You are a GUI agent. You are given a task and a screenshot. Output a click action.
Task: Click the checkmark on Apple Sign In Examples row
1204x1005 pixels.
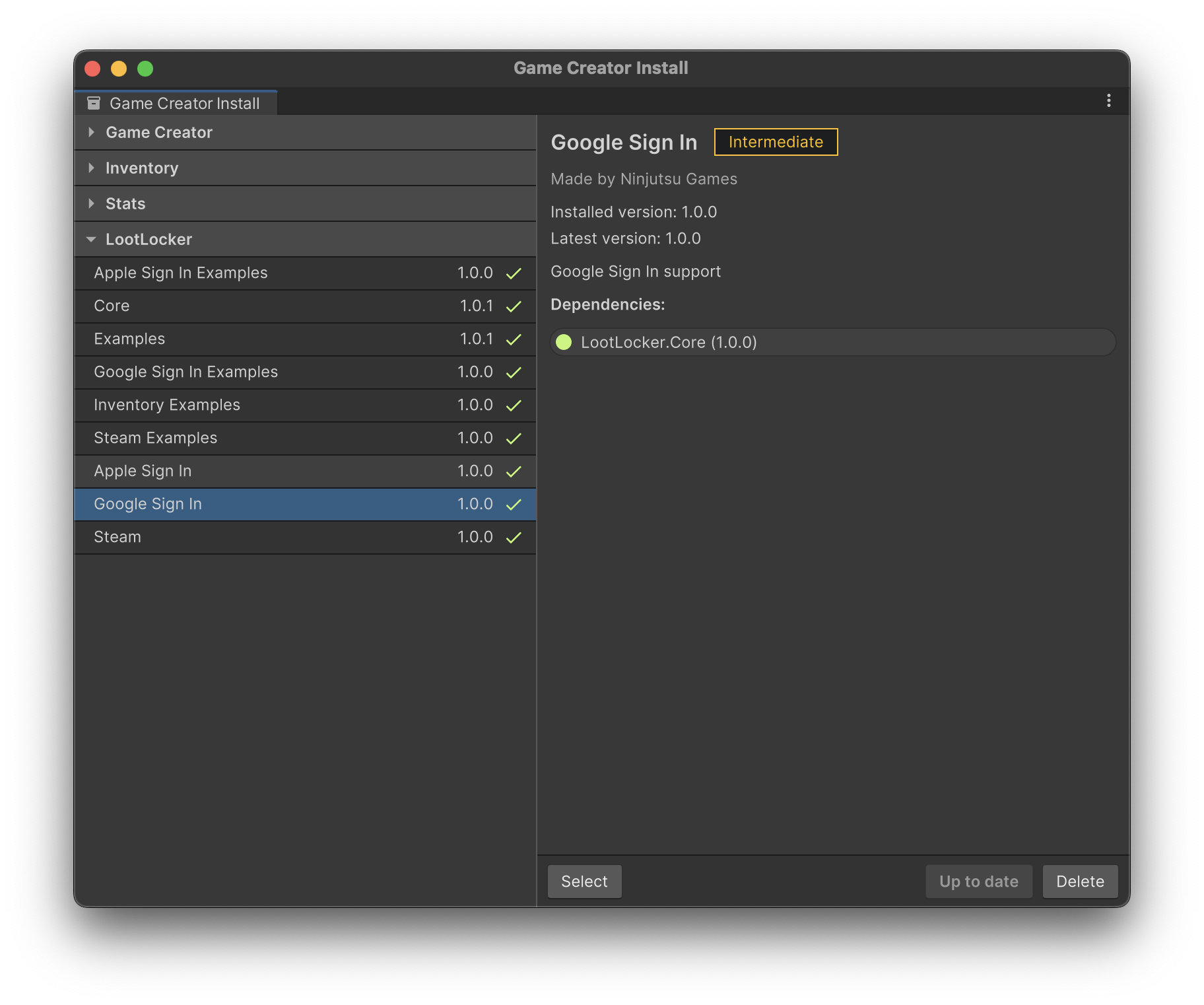(513, 273)
